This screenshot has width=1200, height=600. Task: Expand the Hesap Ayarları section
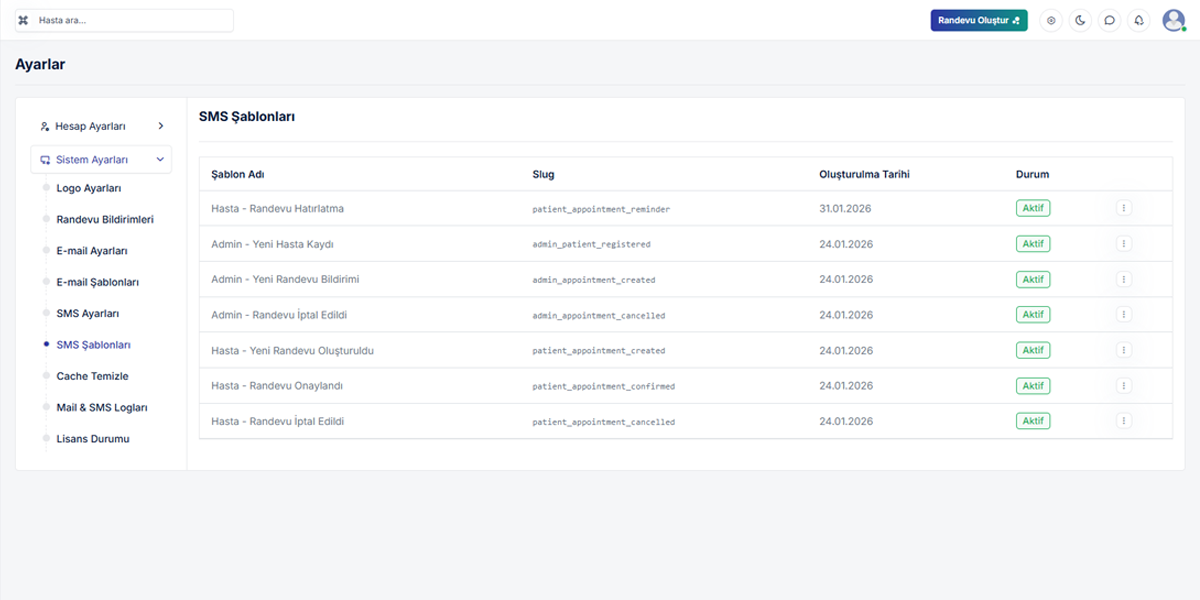pos(101,126)
